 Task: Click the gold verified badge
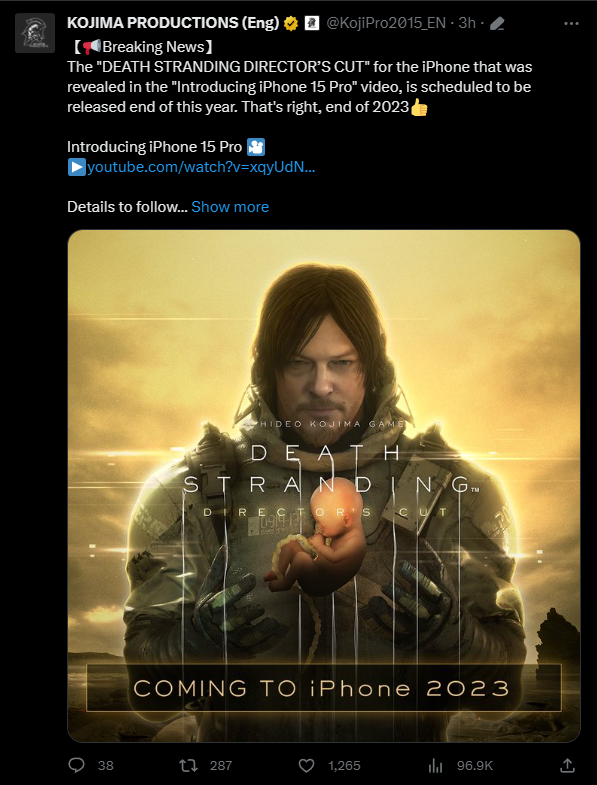pyautogui.click(x=291, y=24)
